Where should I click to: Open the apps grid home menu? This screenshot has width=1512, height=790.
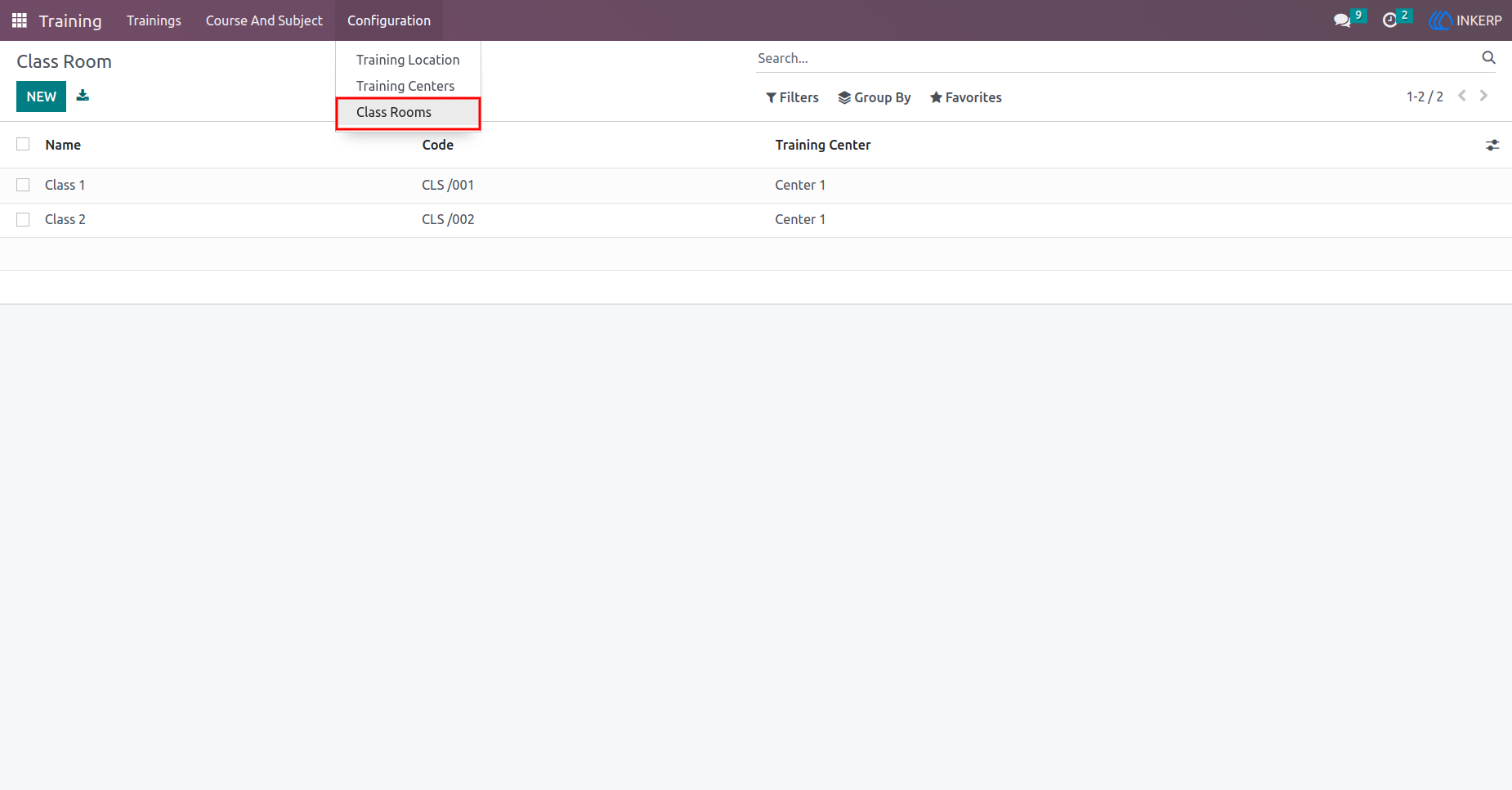(x=20, y=20)
